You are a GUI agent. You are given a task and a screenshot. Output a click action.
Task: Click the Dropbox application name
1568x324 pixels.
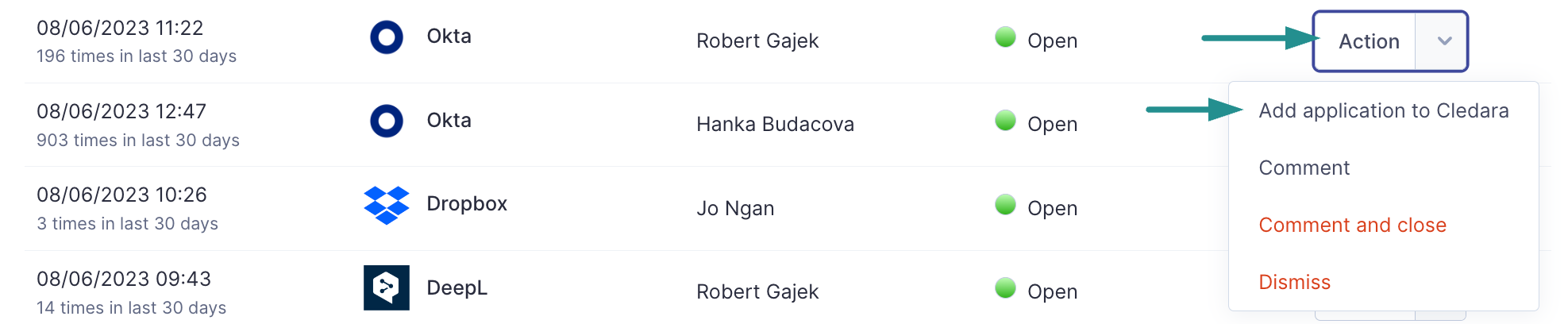[467, 204]
